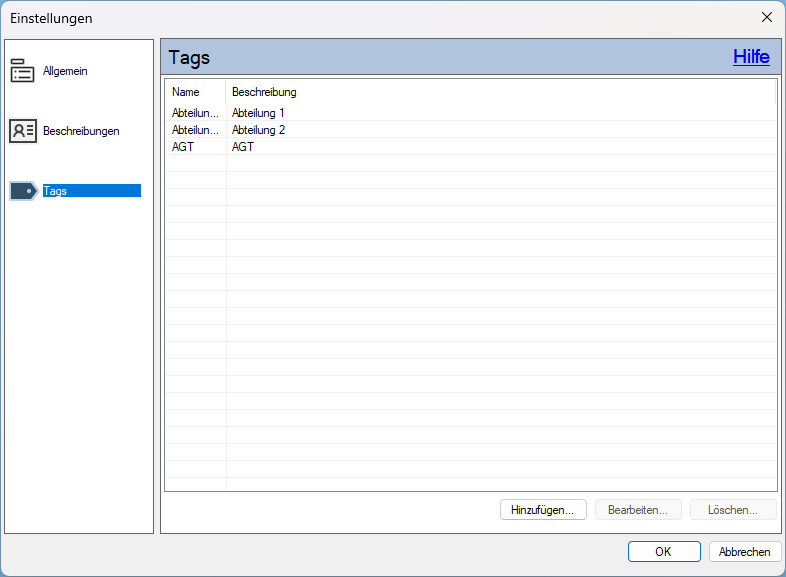Viewport: 786px width, 577px height.
Task: Sort by the Name column header
Action: [x=195, y=92]
